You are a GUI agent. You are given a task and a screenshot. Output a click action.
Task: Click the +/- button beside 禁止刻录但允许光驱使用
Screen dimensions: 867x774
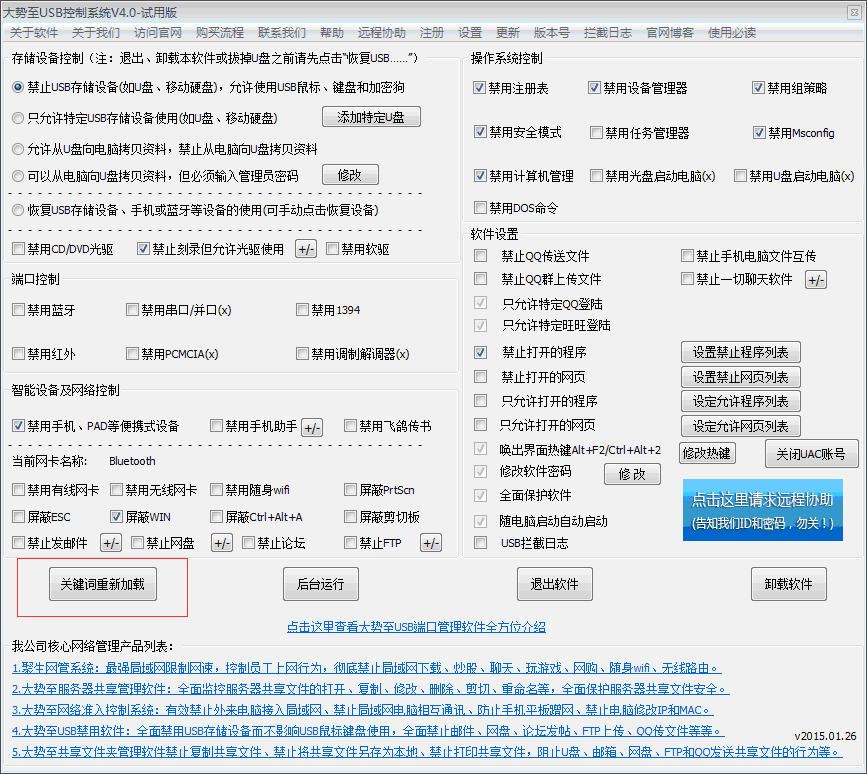[306, 249]
